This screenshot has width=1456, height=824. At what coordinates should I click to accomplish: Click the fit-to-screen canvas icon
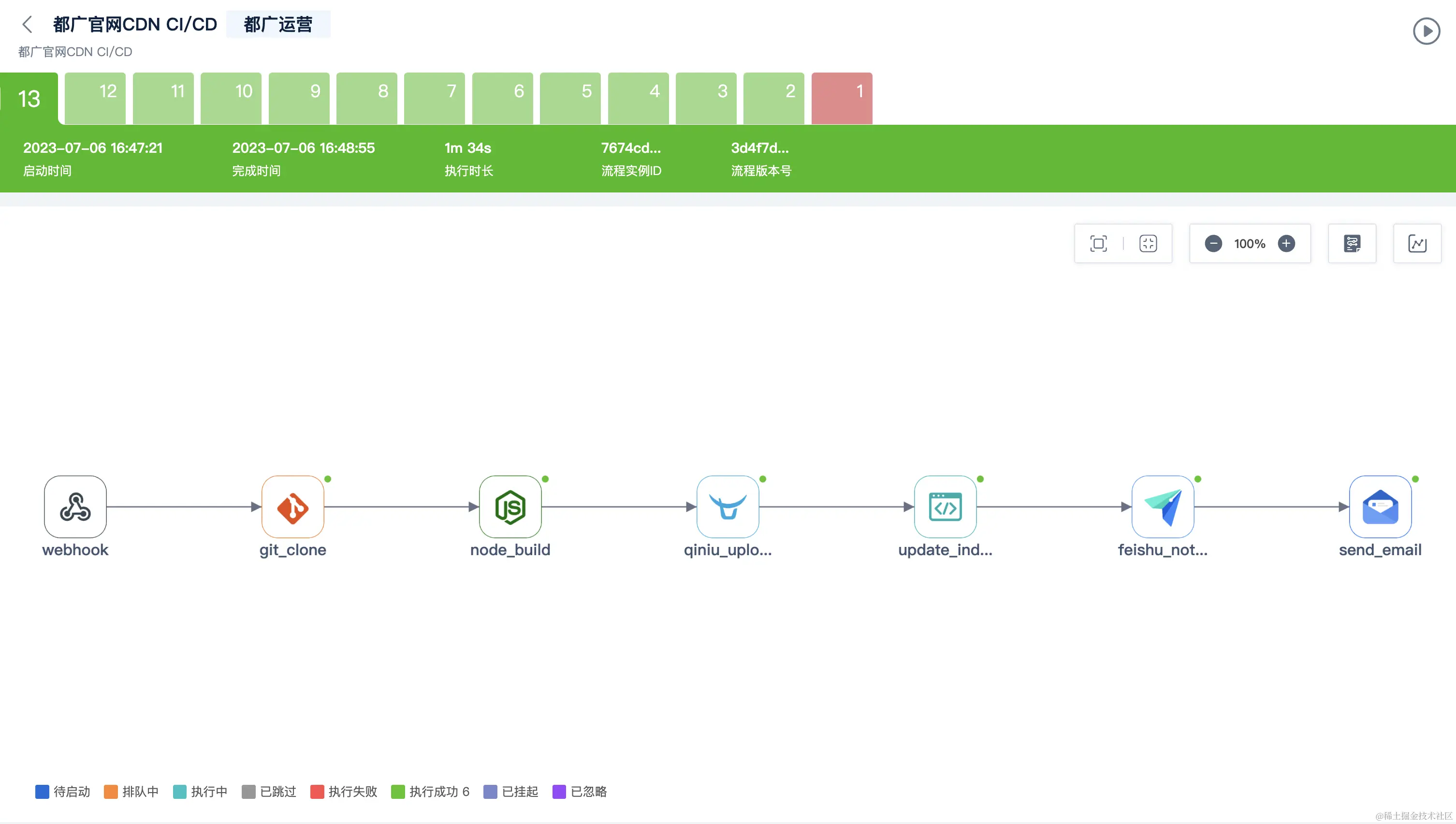1098,243
